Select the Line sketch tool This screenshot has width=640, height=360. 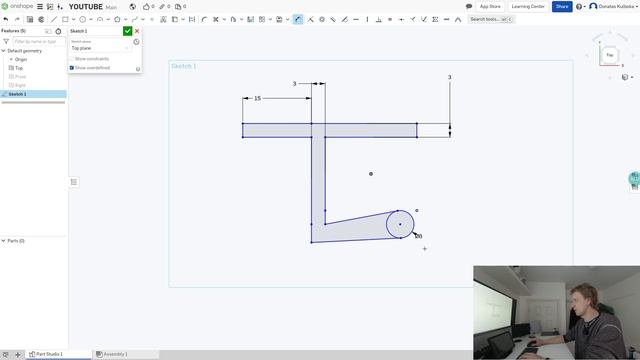tap(54, 19)
